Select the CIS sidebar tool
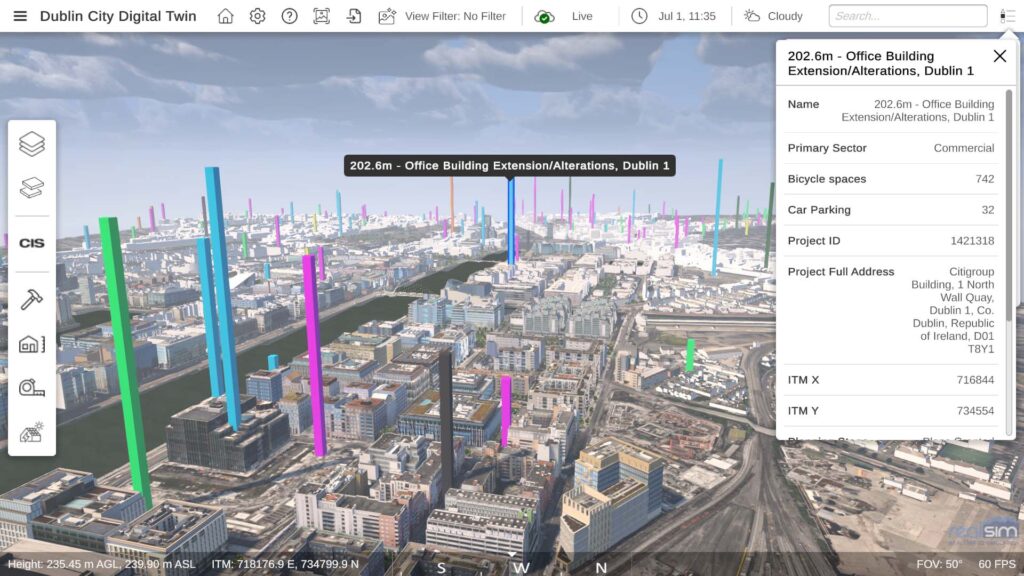 pyautogui.click(x=31, y=243)
